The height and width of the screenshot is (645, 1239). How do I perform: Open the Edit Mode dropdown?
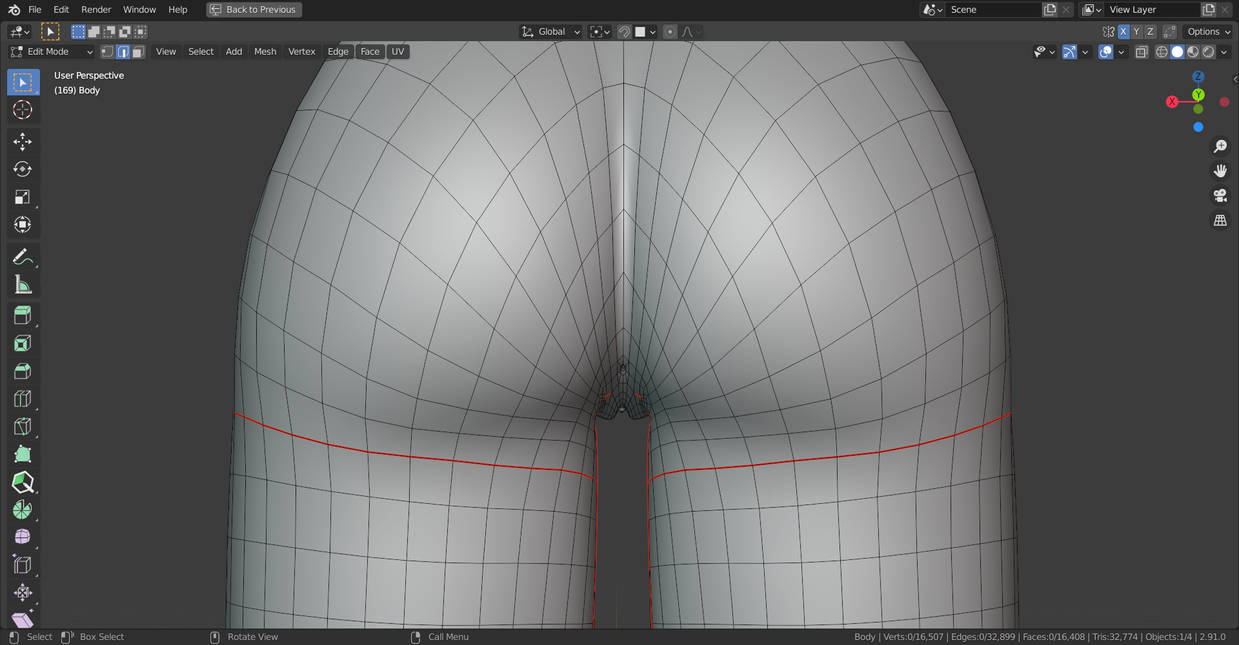tap(51, 52)
